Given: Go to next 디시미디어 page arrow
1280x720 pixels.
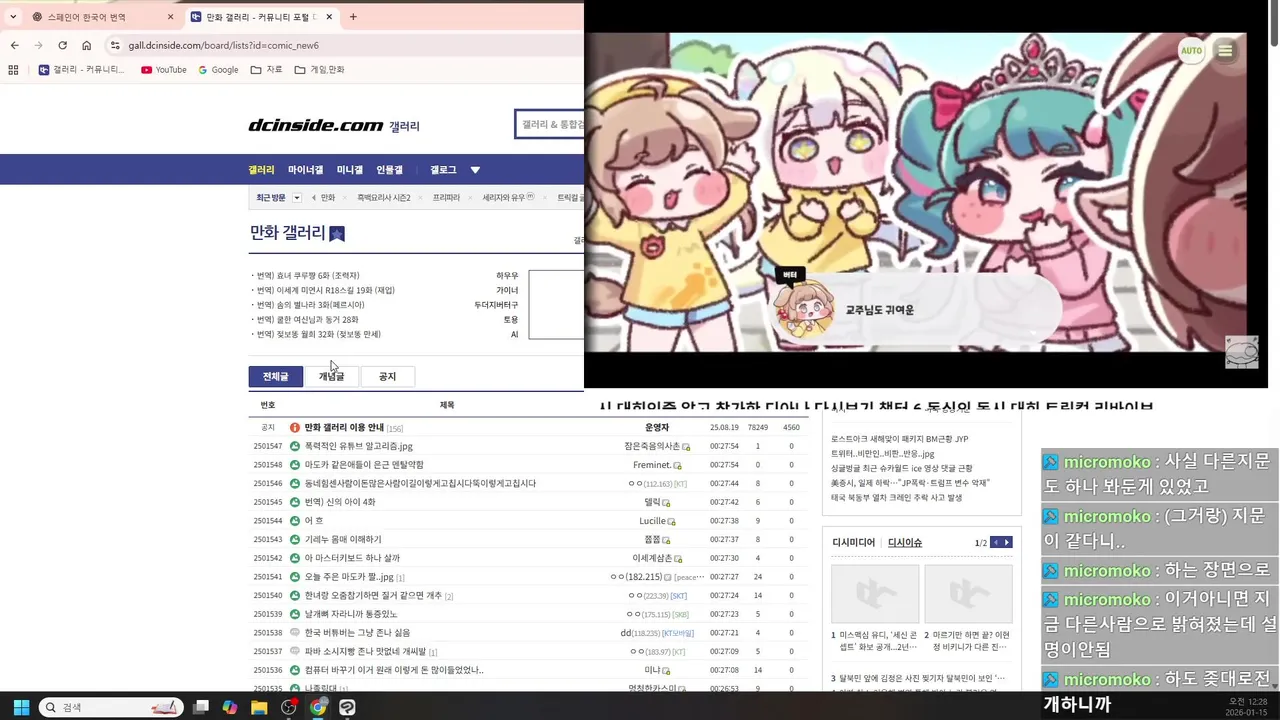Looking at the screenshot, I should (x=1007, y=542).
